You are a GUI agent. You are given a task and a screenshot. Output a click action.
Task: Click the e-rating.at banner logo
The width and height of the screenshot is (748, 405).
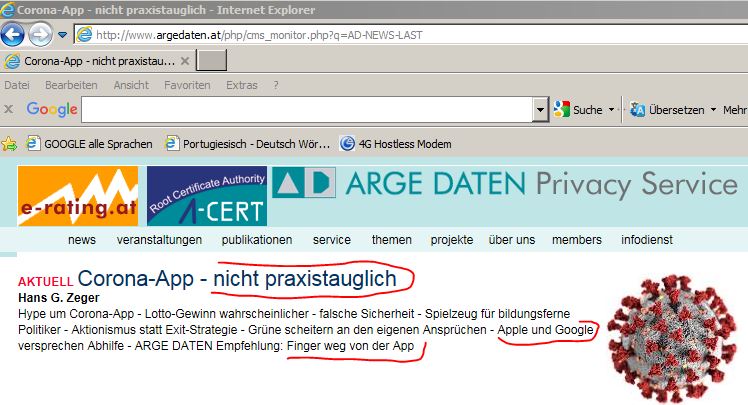click(78, 196)
